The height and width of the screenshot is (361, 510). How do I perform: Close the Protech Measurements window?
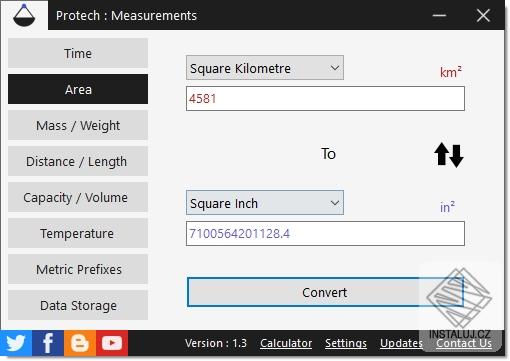(x=483, y=15)
